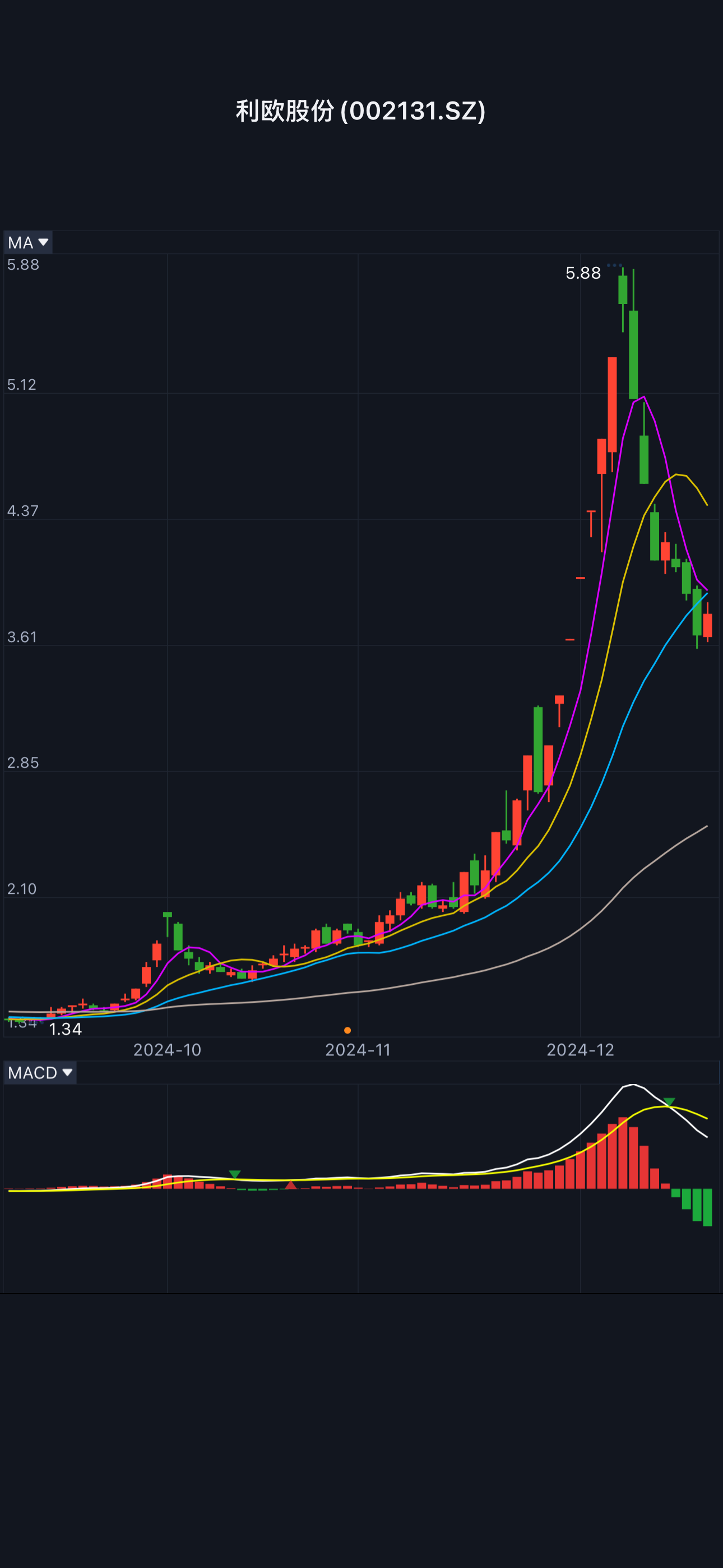Click the last green MACD histogram bar
723x1568 pixels.
pos(707,1206)
